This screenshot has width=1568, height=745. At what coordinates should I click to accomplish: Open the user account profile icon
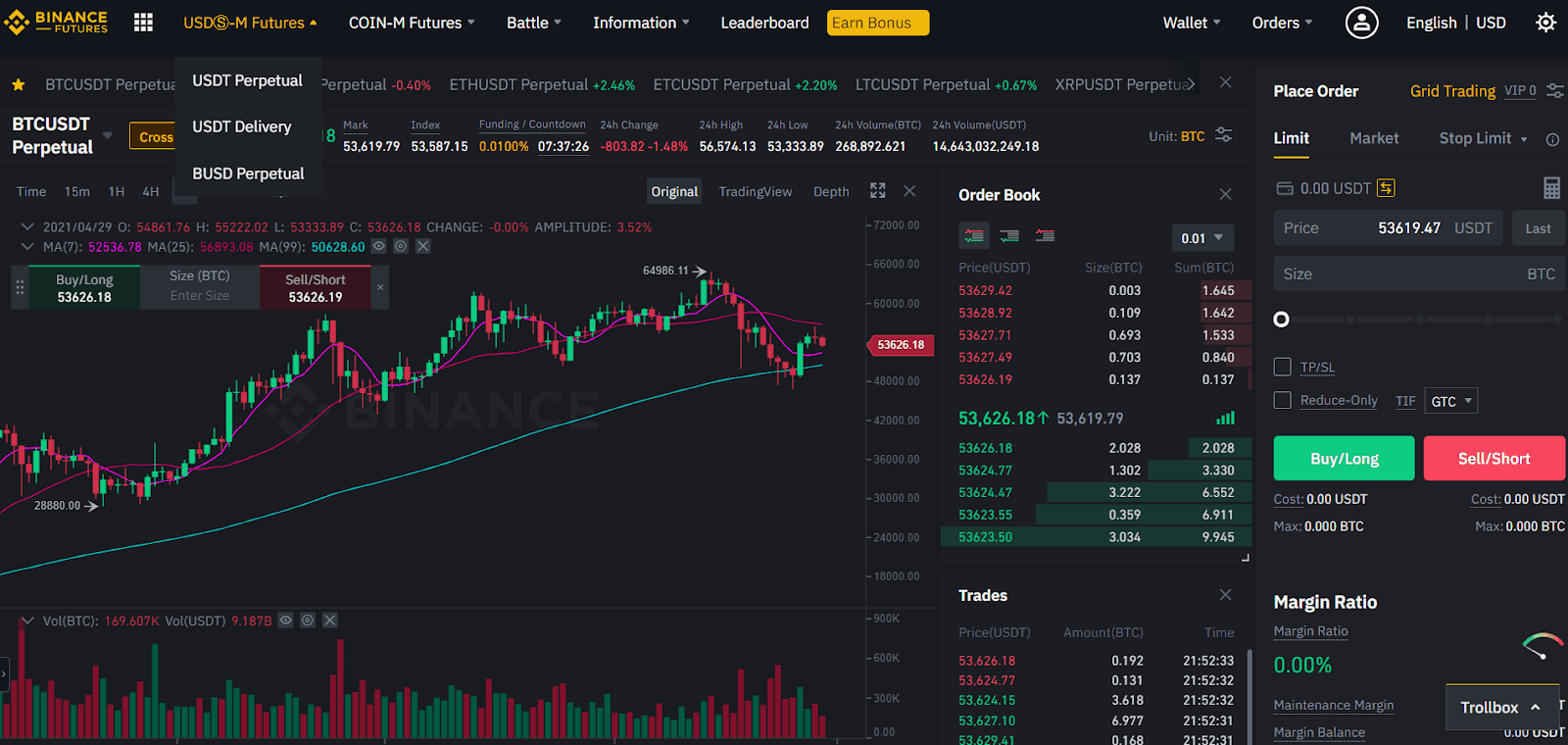[1361, 23]
